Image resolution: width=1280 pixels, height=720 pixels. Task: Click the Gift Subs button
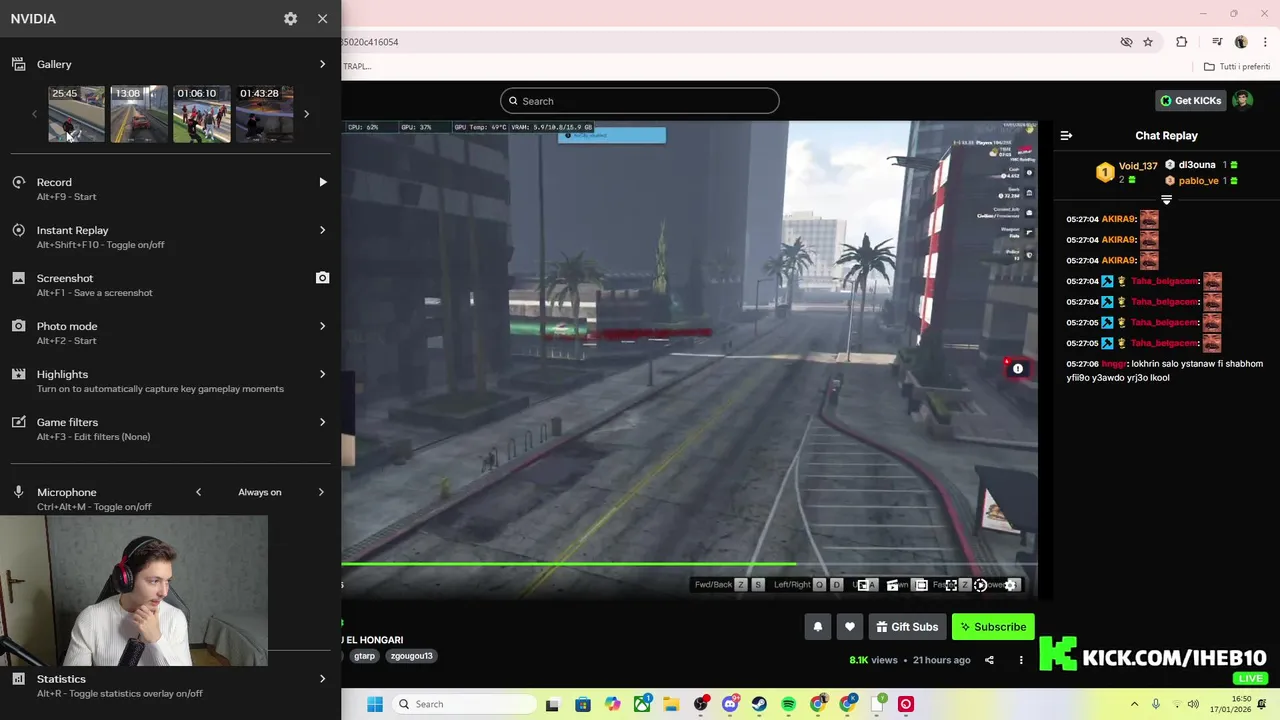tap(907, 627)
